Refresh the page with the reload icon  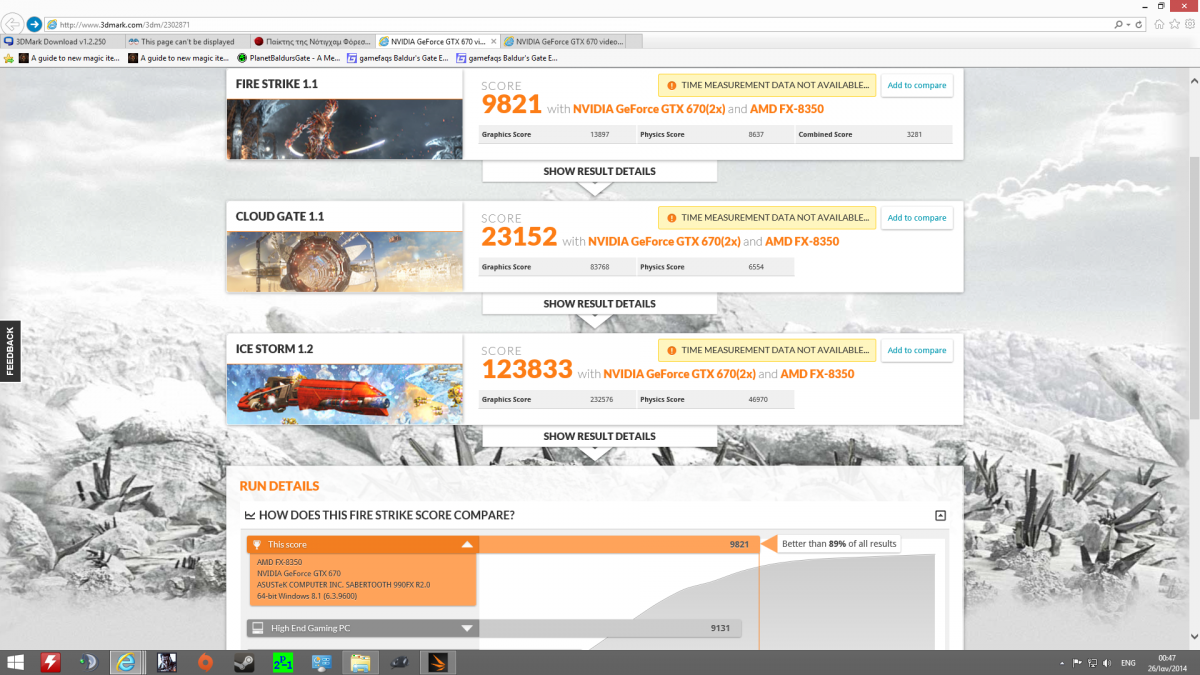tap(1140, 23)
